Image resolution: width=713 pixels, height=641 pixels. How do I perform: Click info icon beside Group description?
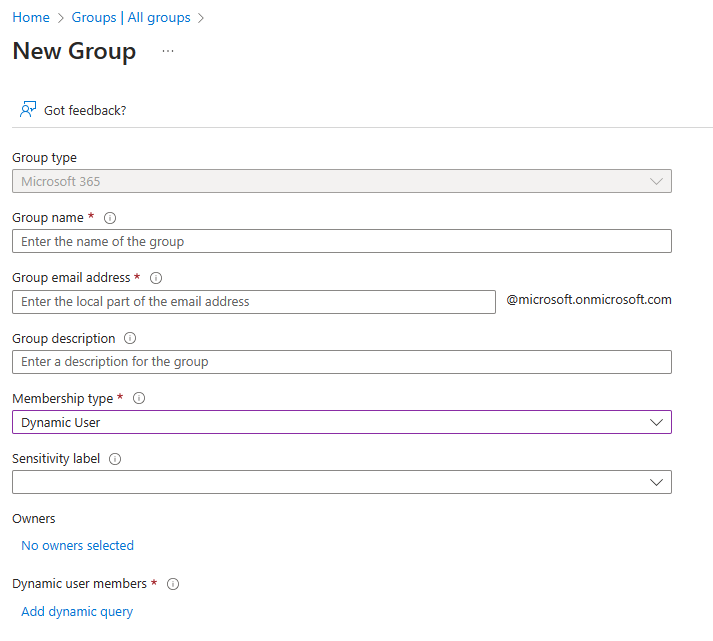click(130, 339)
